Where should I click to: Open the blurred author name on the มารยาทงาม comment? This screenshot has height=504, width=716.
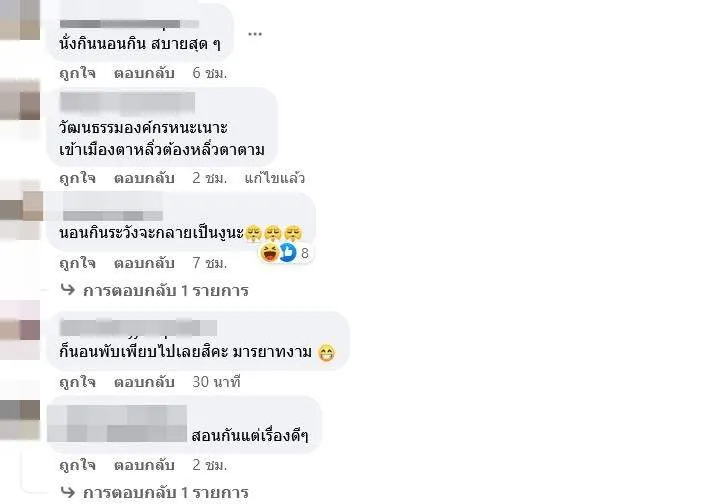[138, 328]
